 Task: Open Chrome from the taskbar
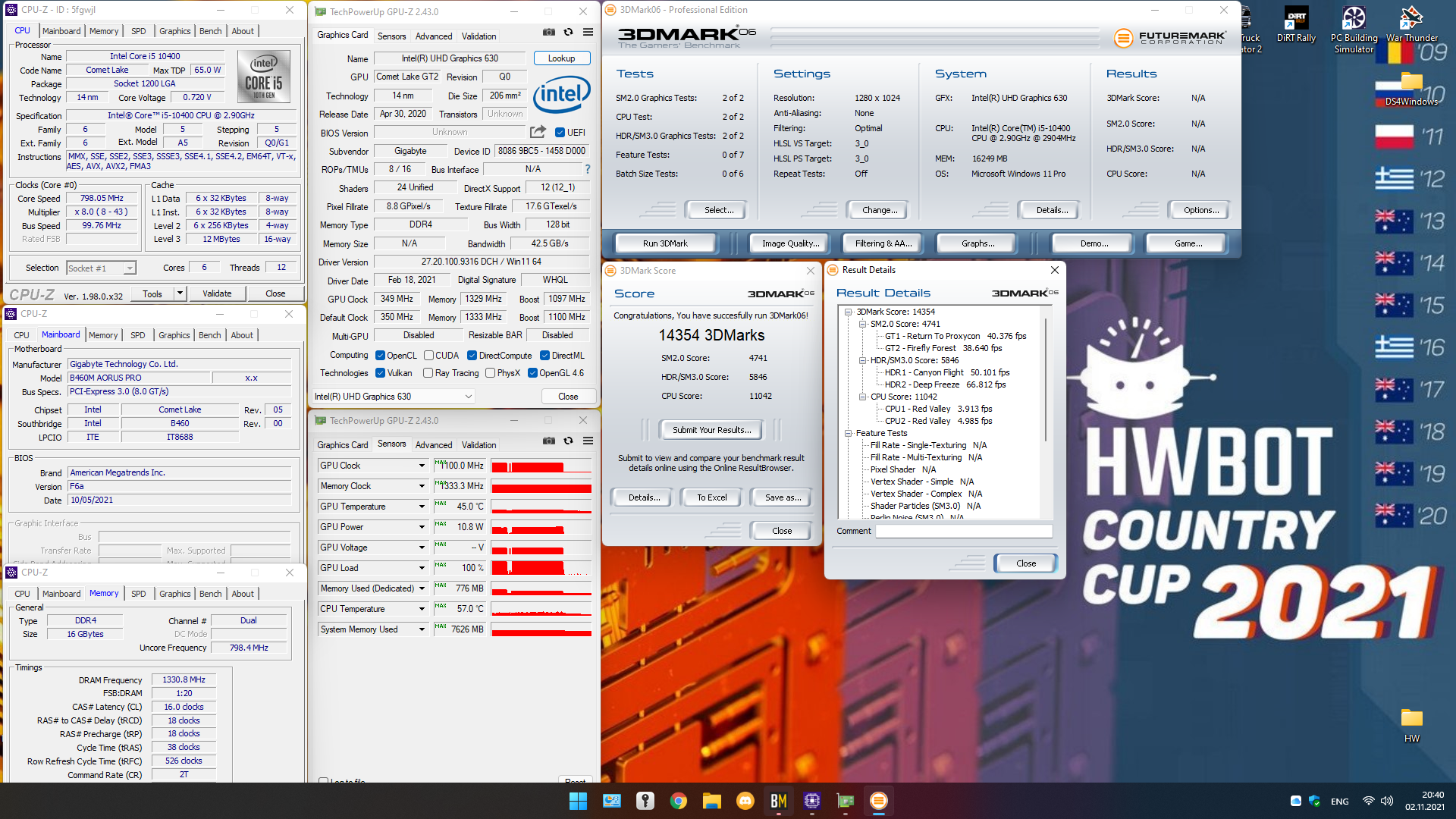679,801
